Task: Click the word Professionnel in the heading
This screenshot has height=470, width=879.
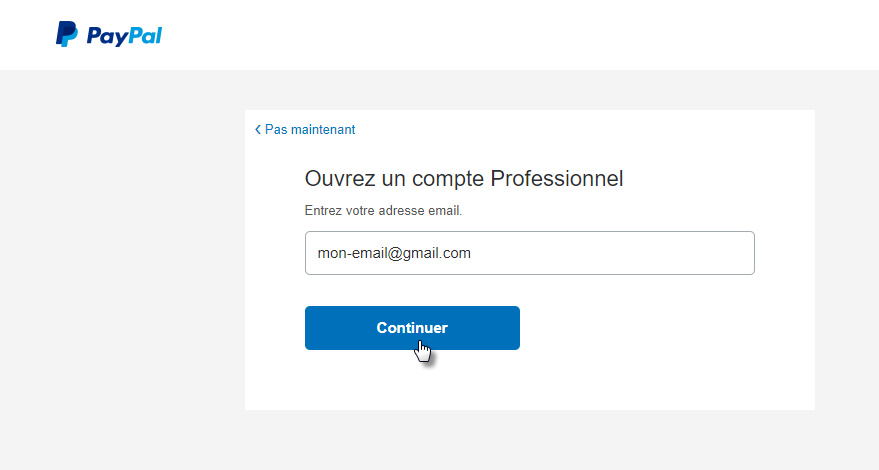Action: 556,179
